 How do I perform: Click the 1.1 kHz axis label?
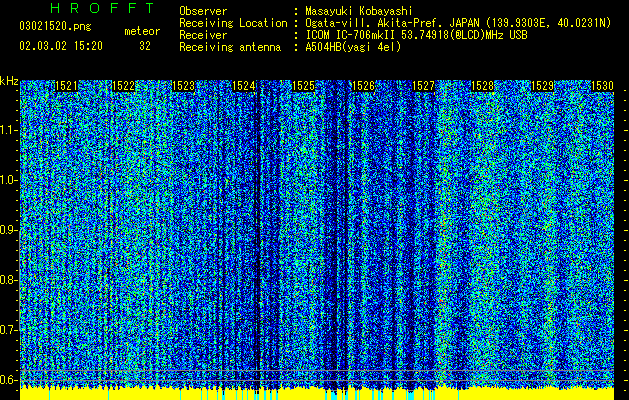pos(8,130)
